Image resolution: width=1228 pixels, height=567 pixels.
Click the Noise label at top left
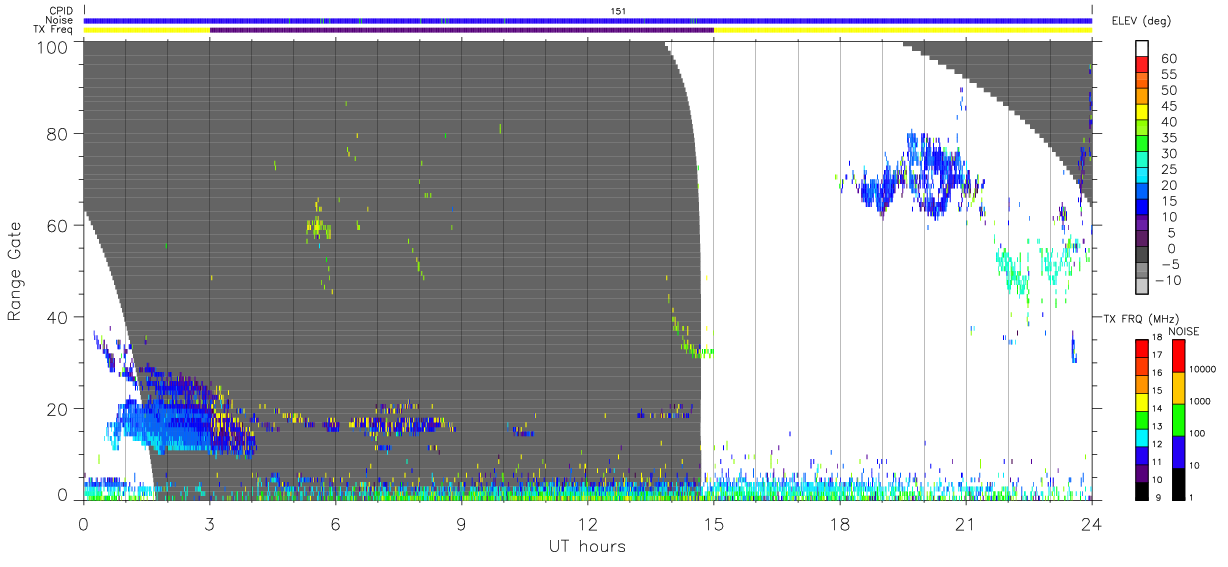61,20
